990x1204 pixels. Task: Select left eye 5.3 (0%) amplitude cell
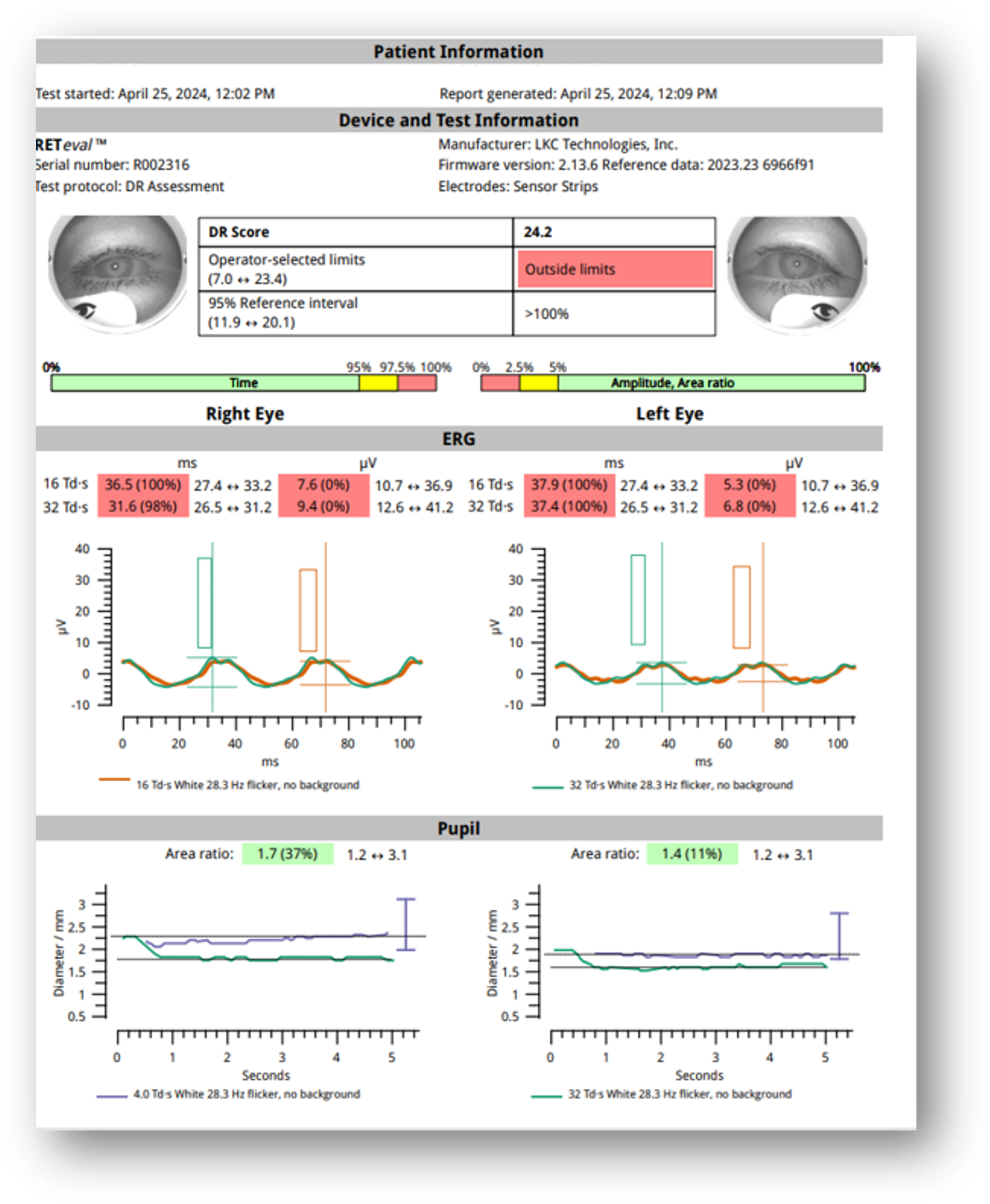click(749, 485)
